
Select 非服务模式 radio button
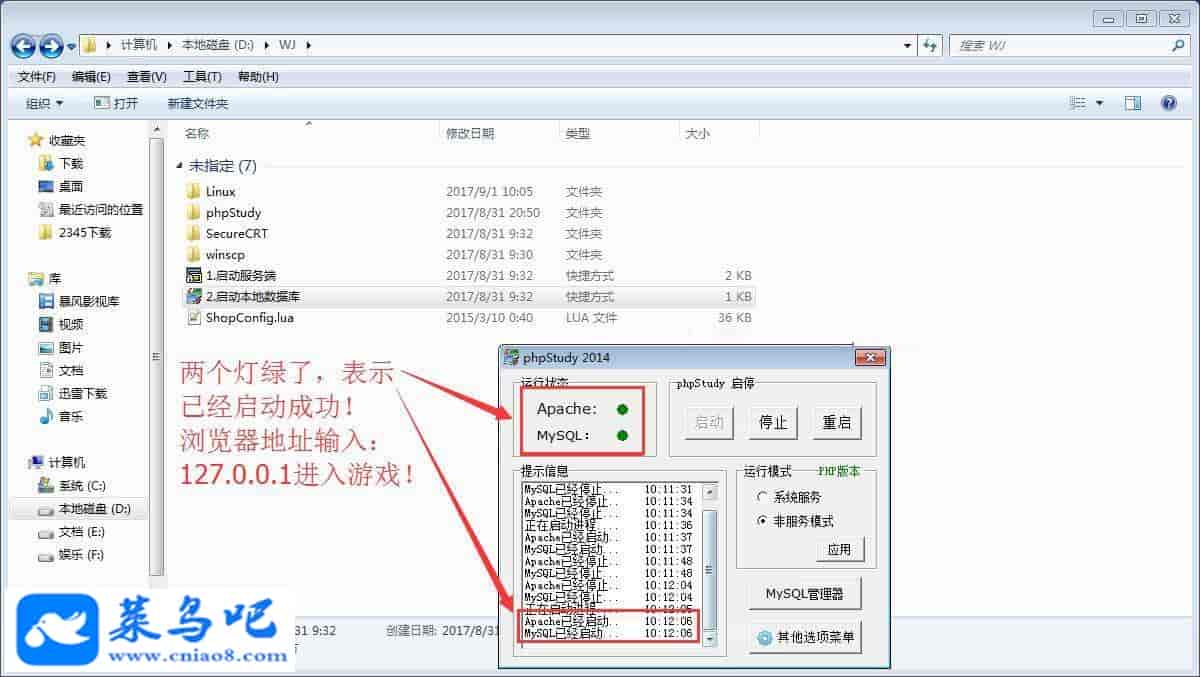coord(762,521)
